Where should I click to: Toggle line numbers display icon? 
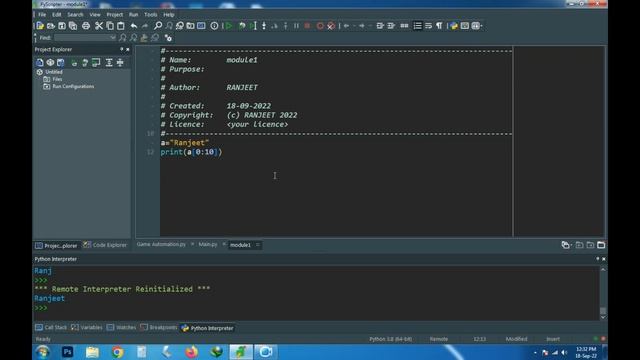417,26
